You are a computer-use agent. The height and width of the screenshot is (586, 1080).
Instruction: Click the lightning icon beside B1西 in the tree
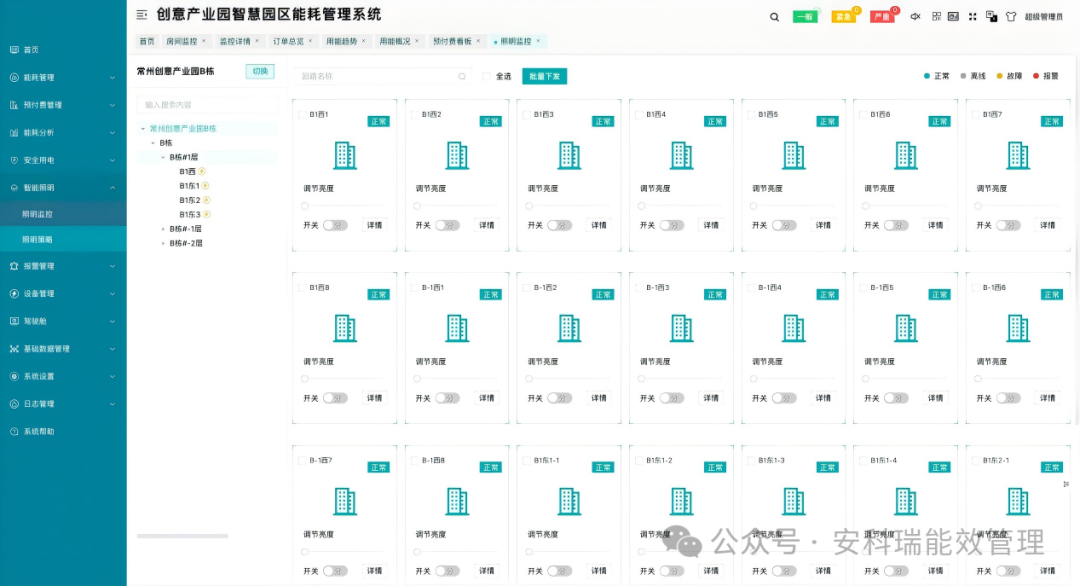point(202,171)
